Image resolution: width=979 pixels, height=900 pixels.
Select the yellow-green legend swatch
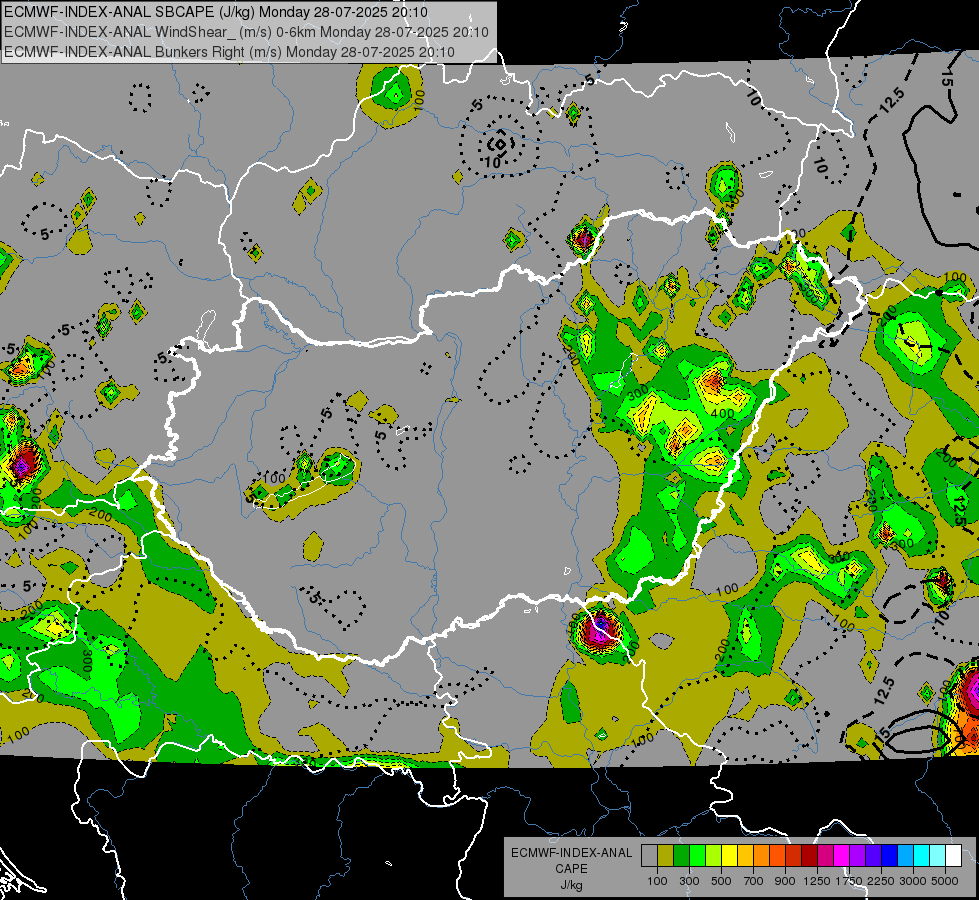714,856
